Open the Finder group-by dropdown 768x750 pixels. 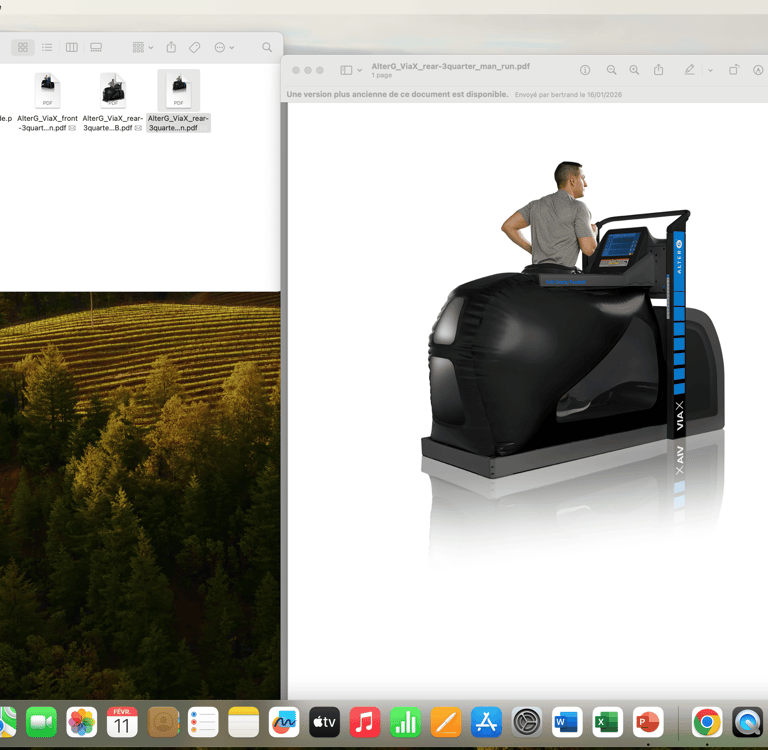[143, 47]
